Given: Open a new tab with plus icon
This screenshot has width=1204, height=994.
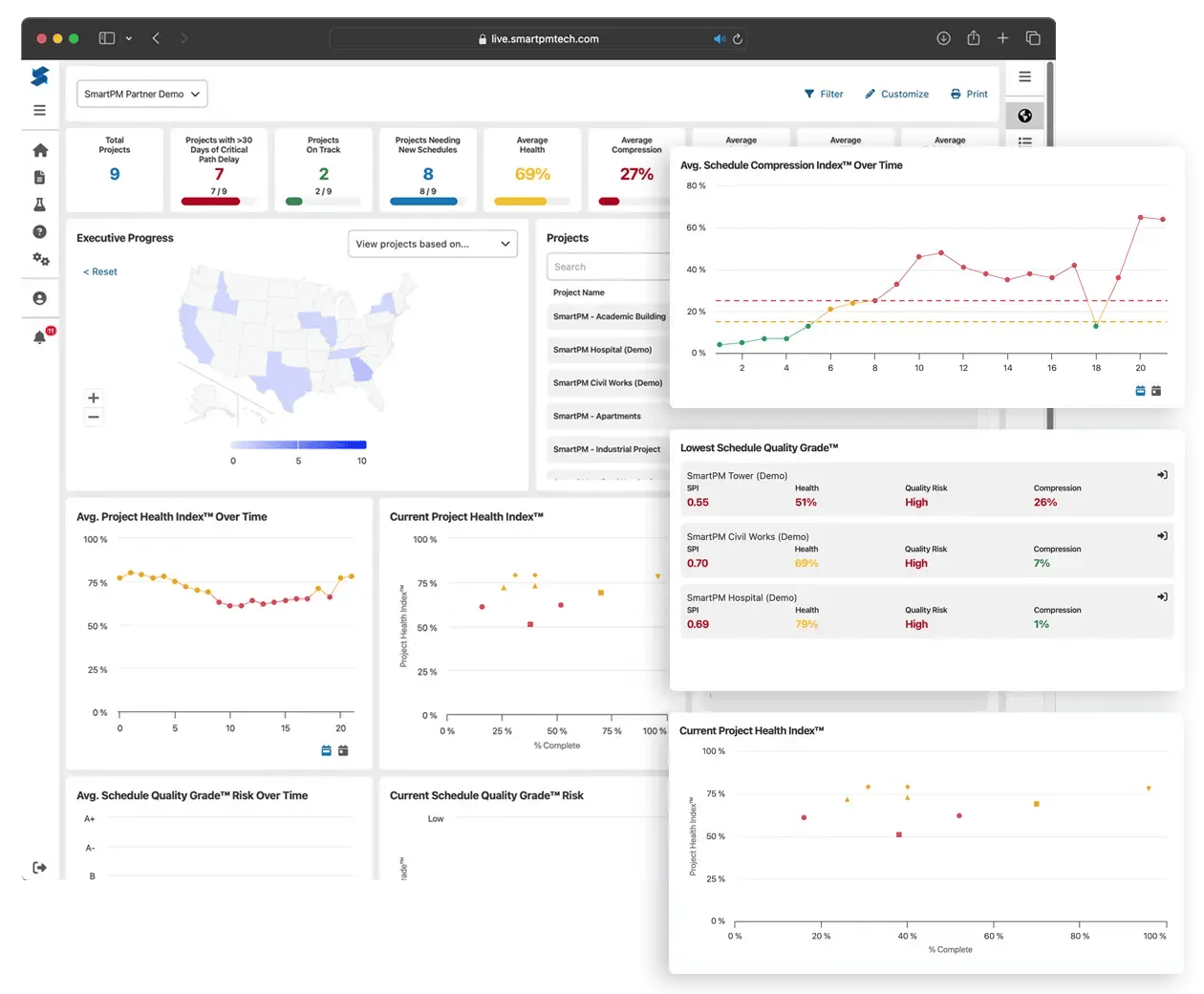Looking at the screenshot, I should (x=1002, y=38).
